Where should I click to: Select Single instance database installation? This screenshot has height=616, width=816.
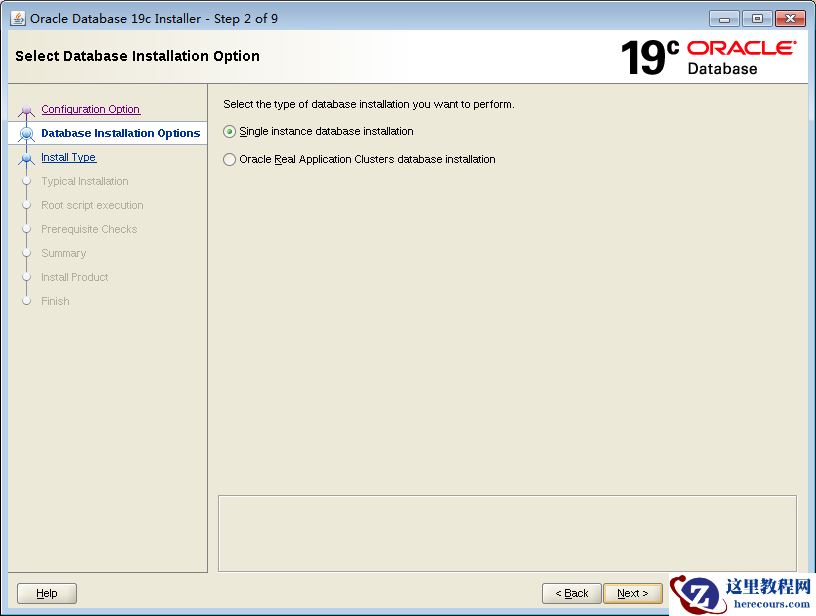(230, 131)
